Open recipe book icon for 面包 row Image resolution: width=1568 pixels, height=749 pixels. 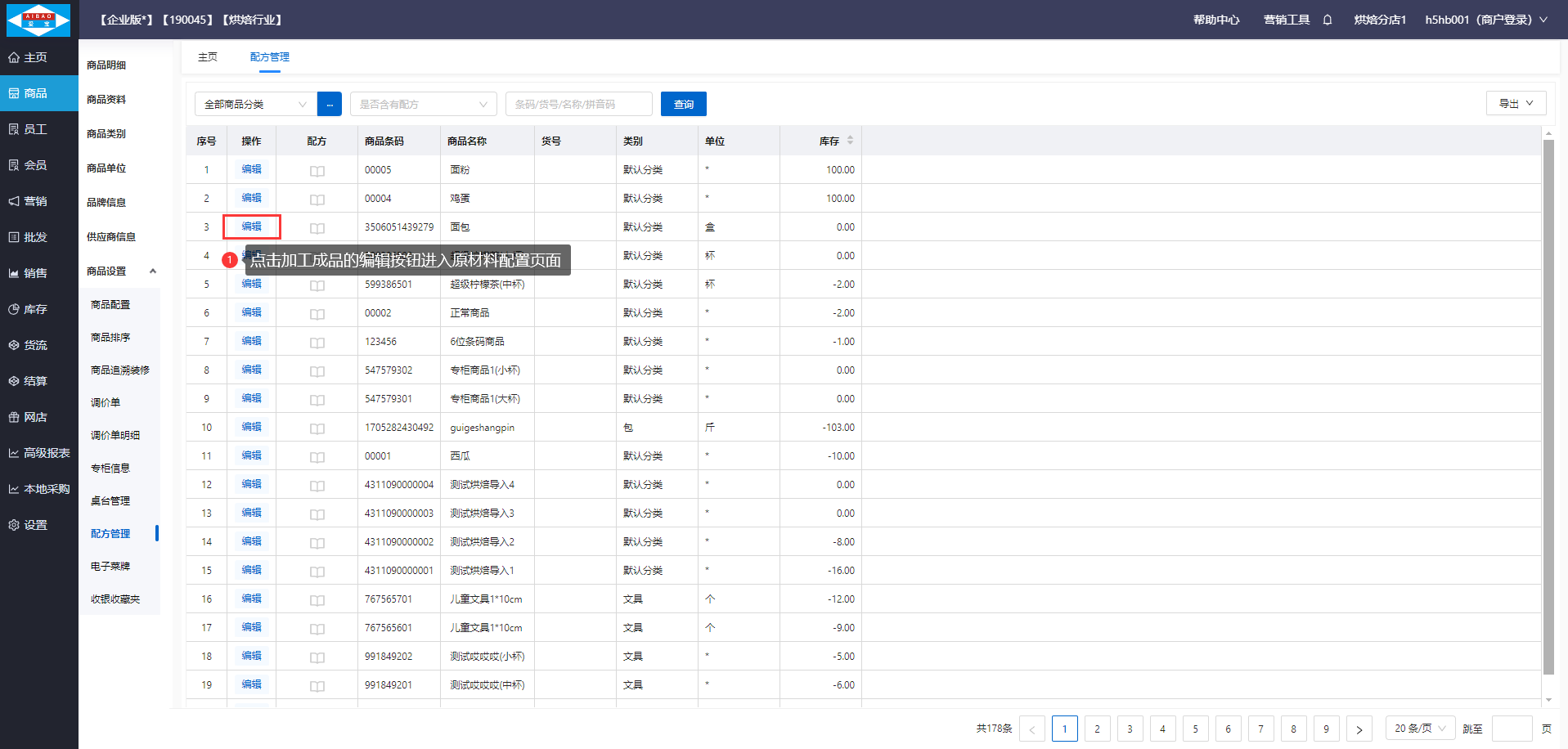point(317,228)
